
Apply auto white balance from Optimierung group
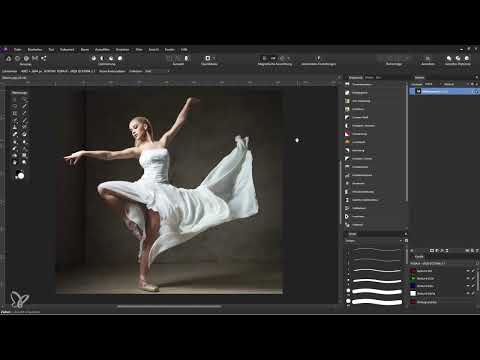coord(120,58)
